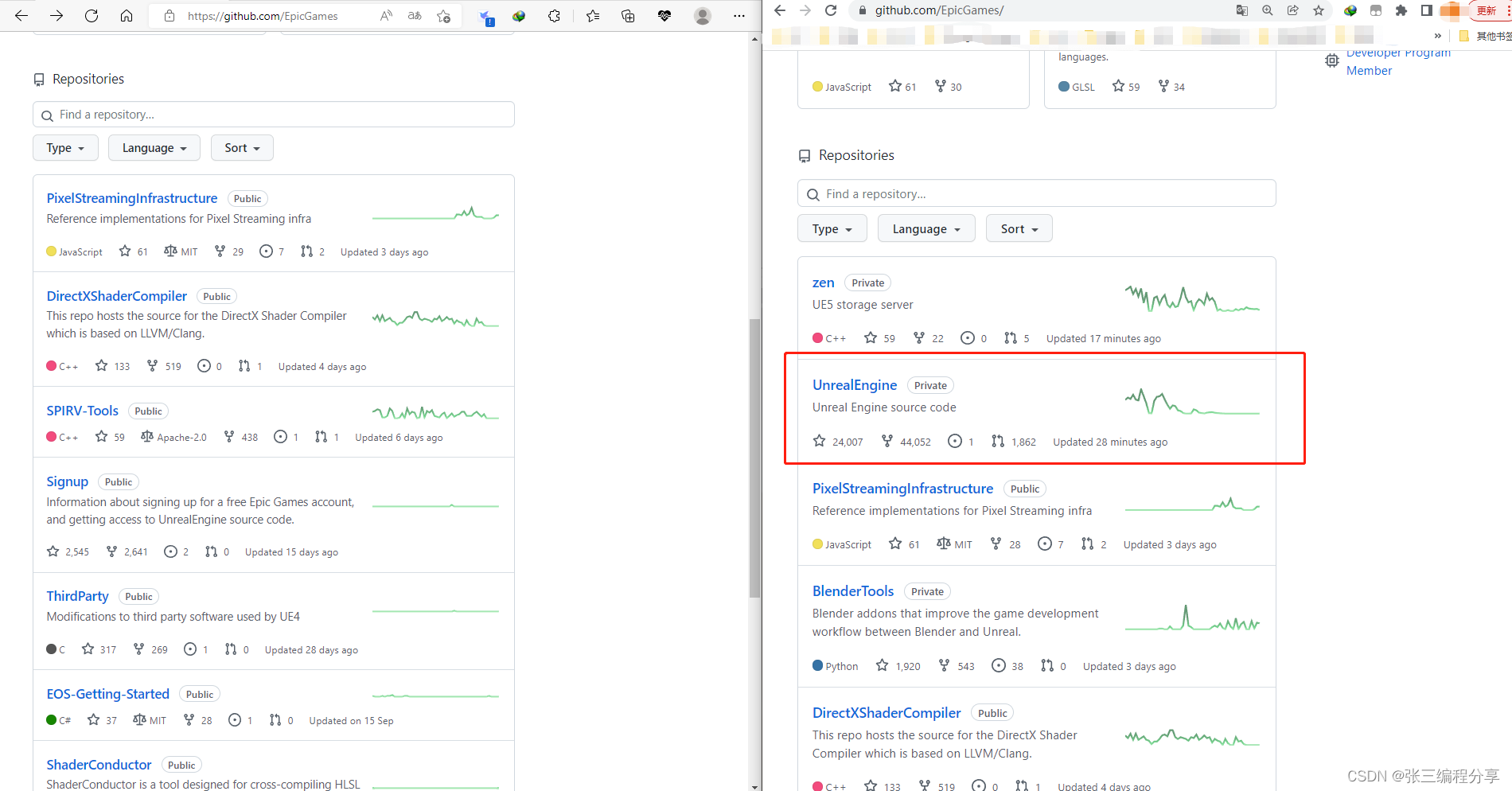Click UnrealEngine activity graph
The image size is (1512, 791).
click(1192, 402)
